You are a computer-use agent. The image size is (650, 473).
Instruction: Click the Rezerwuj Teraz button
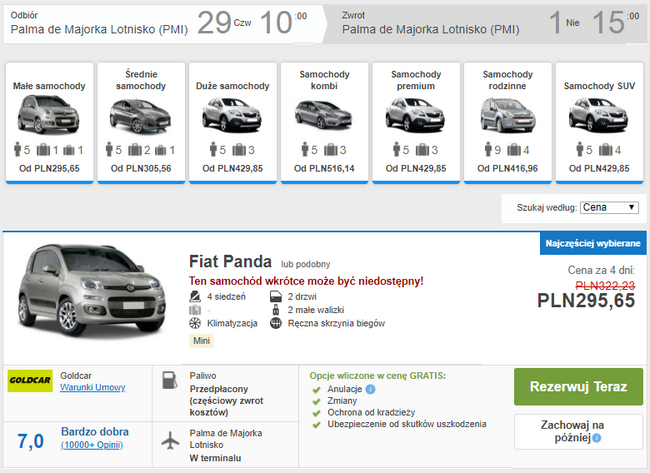point(578,387)
